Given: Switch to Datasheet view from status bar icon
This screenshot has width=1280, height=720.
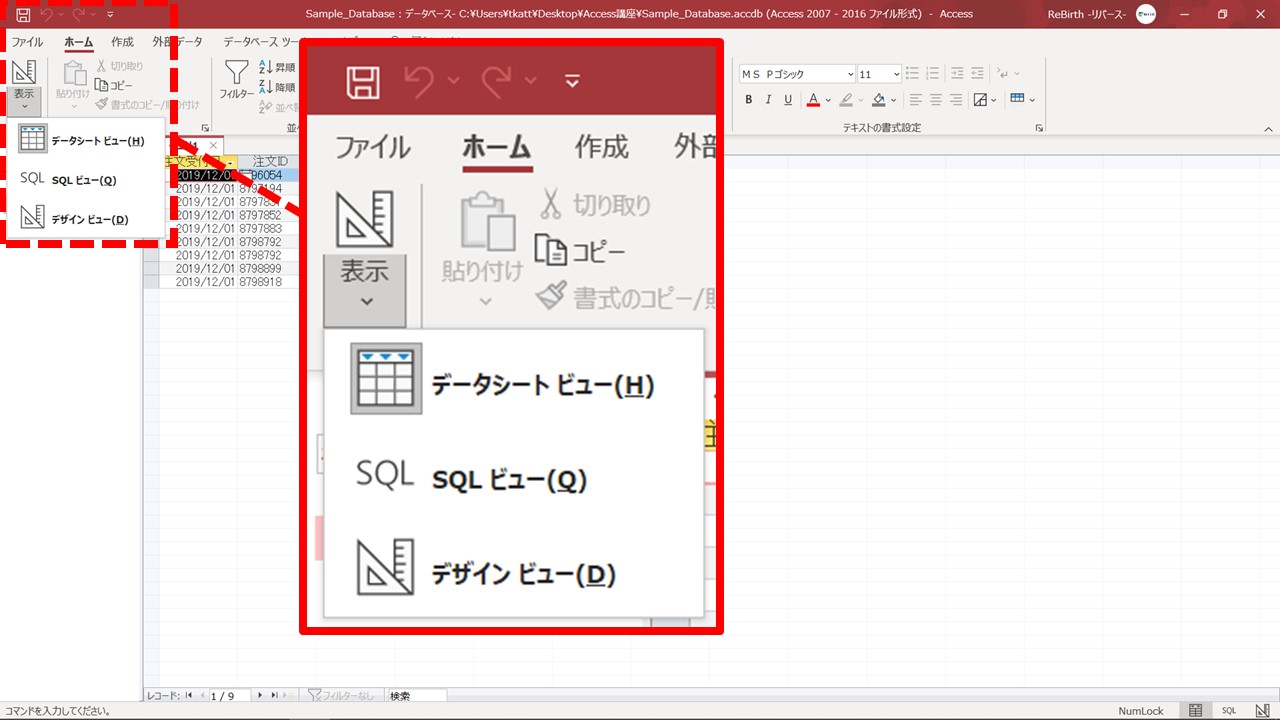Looking at the screenshot, I should [x=1196, y=710].
